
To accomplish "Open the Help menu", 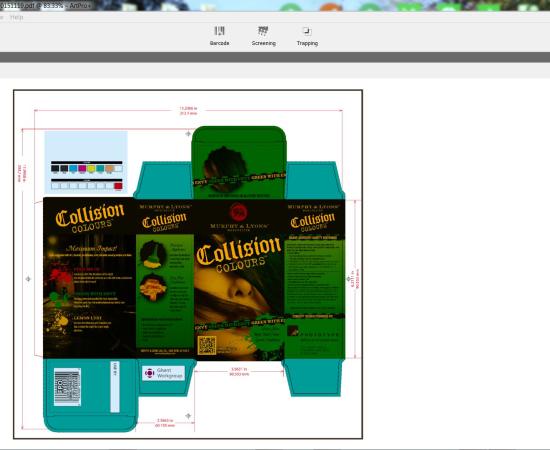I will pos(16,17).
